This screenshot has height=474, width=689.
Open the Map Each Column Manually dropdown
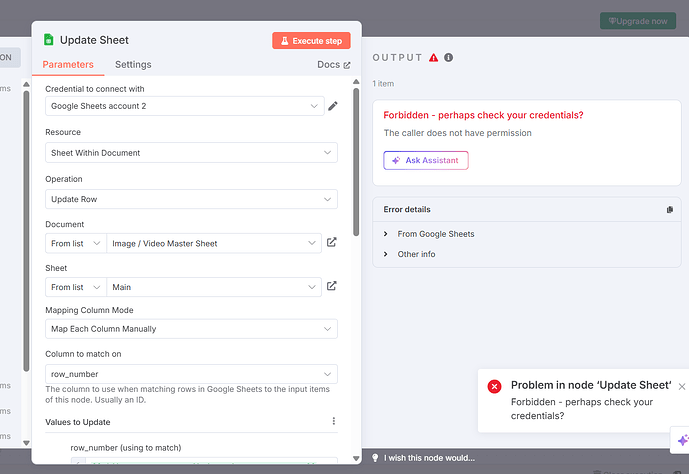[191, 329]
